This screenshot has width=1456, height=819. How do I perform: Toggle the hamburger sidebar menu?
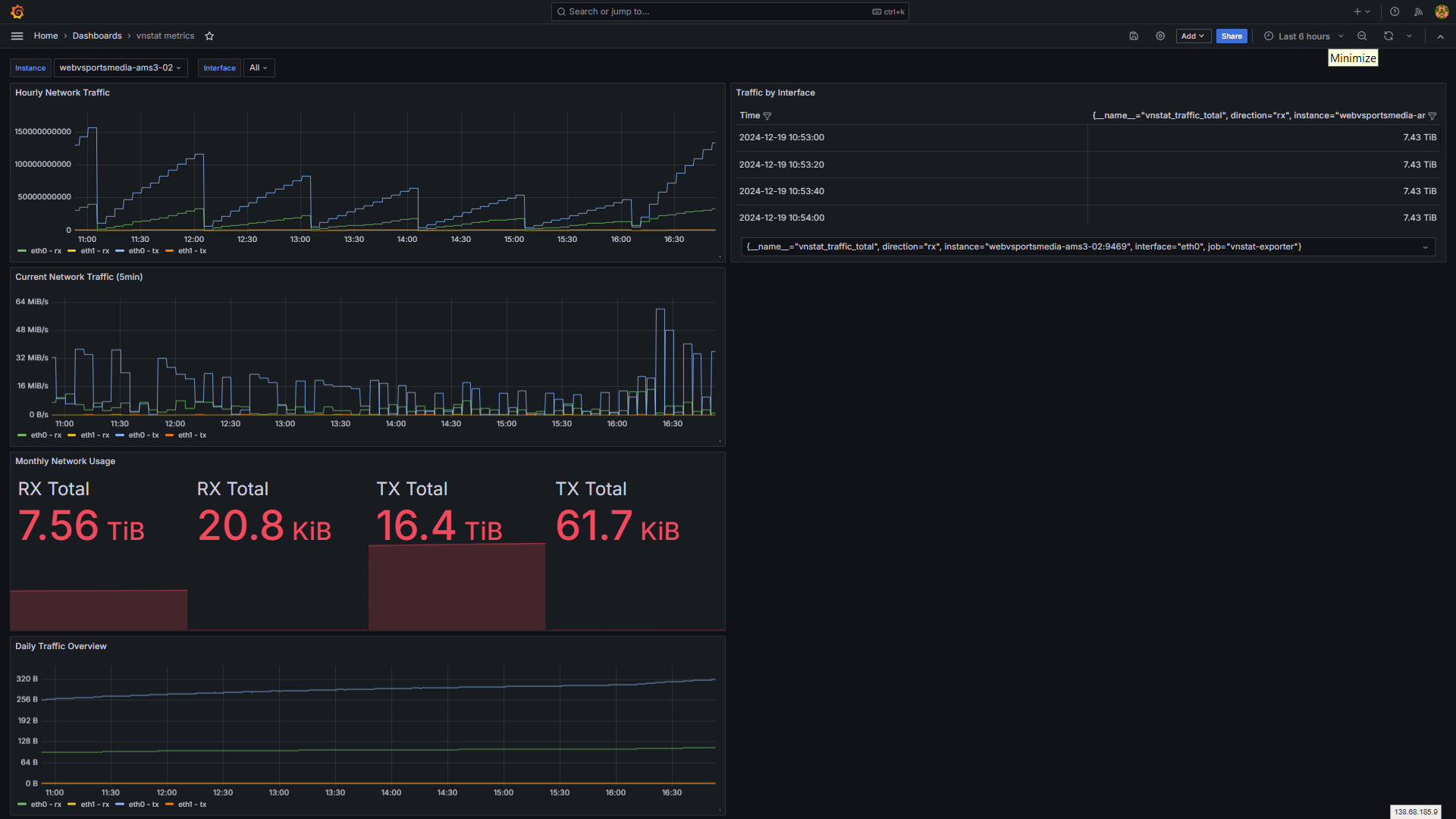click(x=17, y=36)
